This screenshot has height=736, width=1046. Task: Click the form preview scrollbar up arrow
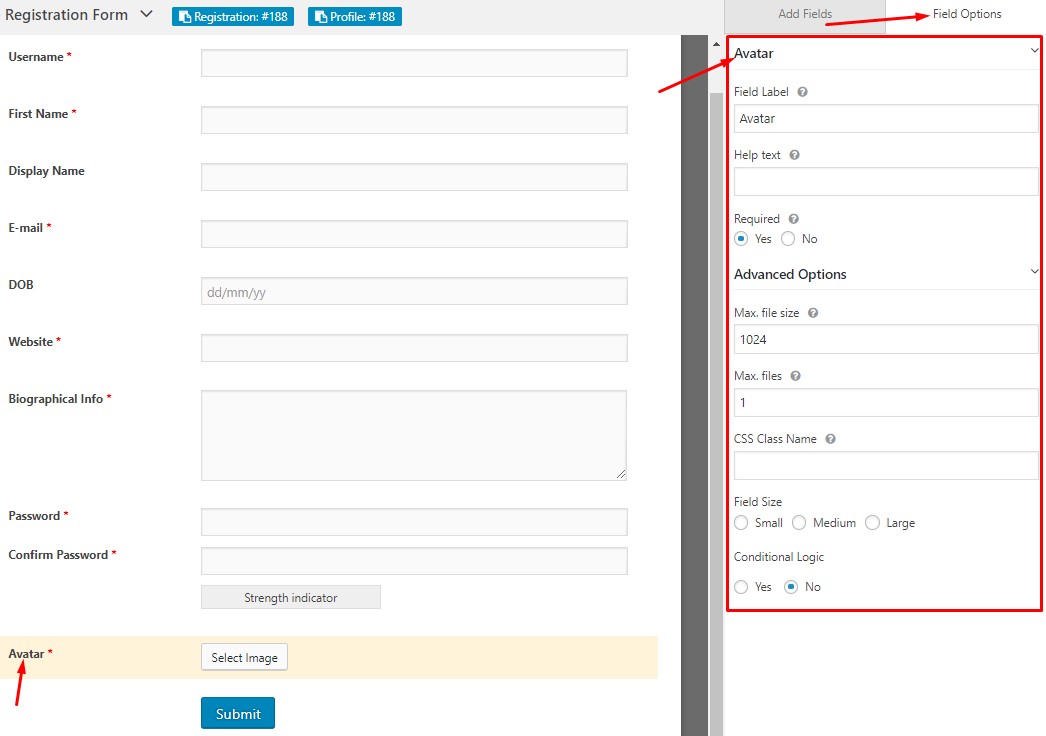point(716,44)
